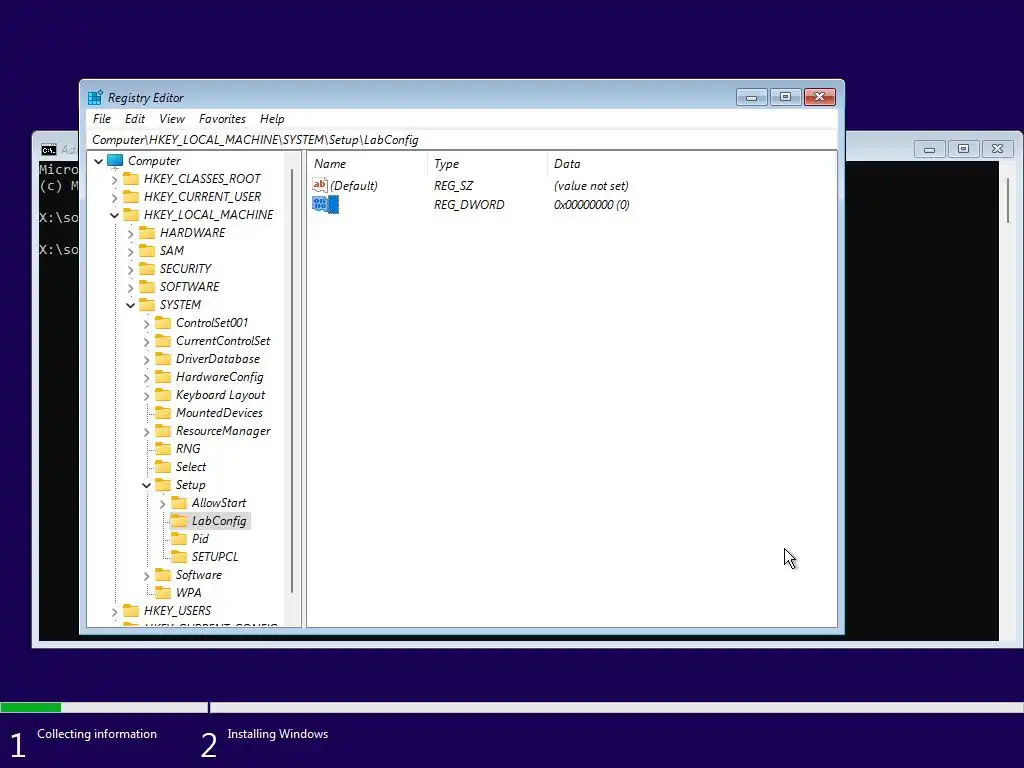Select the AllowStart folder icon
Screen dimensions: 1024x768
coord(179,503)
